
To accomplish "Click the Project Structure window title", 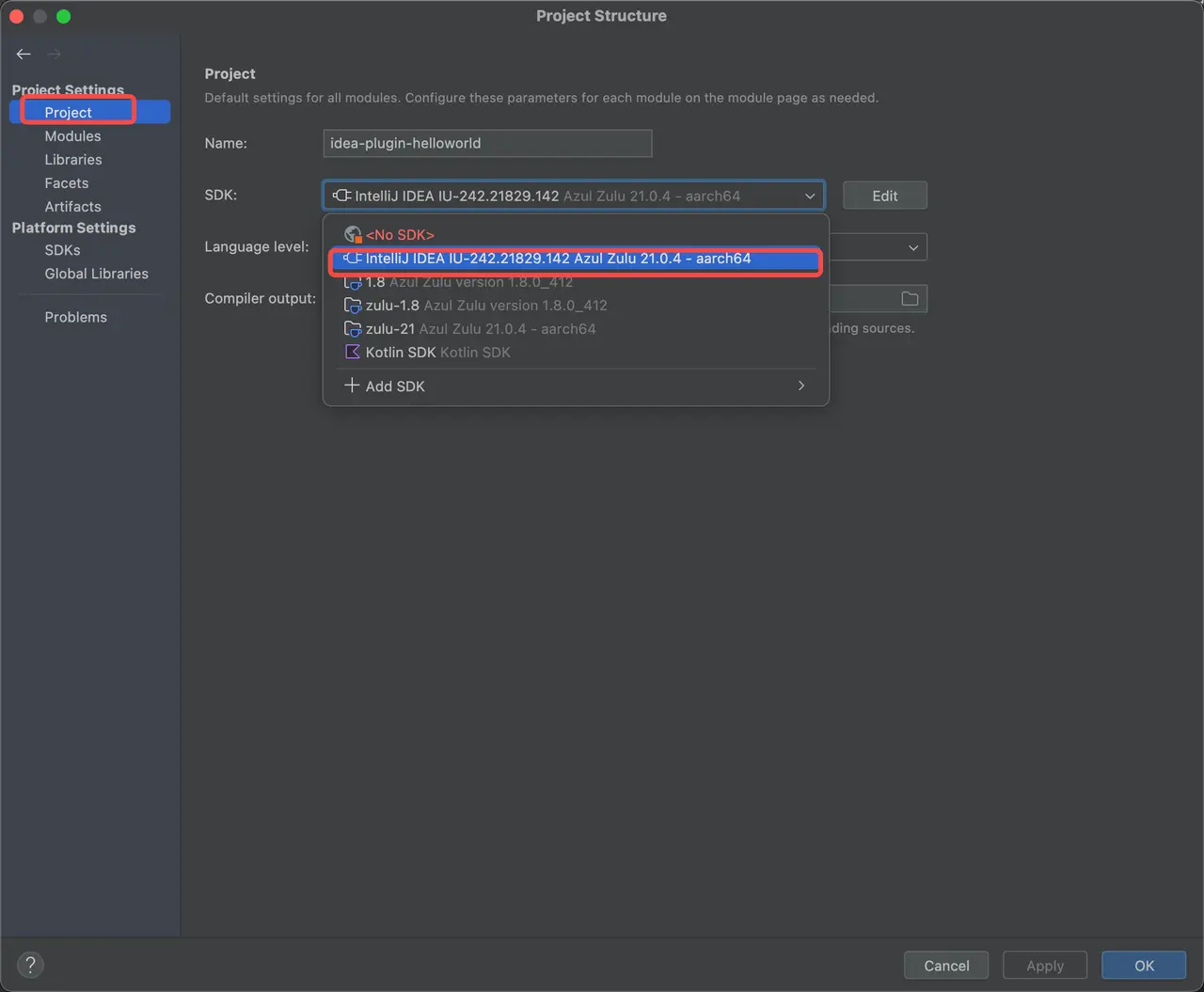I will [601, 16].
